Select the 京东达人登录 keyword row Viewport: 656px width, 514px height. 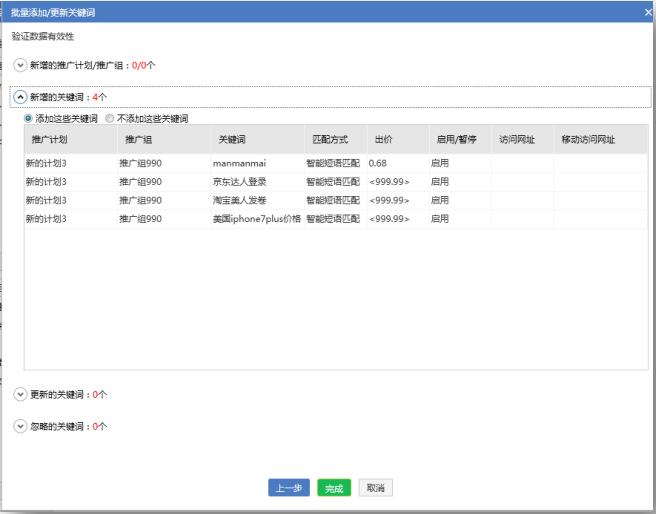coord(240,181)
